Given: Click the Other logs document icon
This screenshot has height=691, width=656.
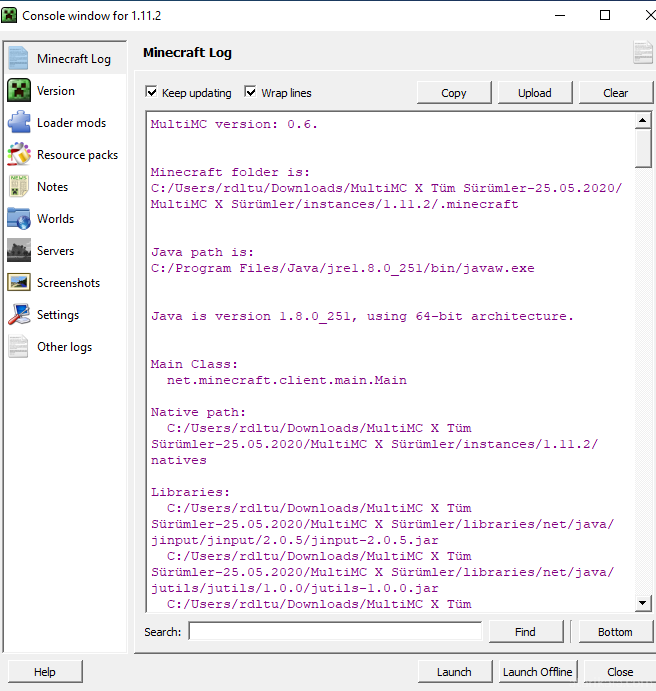Looking at the screenshot, I should click(x=19, y=346).
